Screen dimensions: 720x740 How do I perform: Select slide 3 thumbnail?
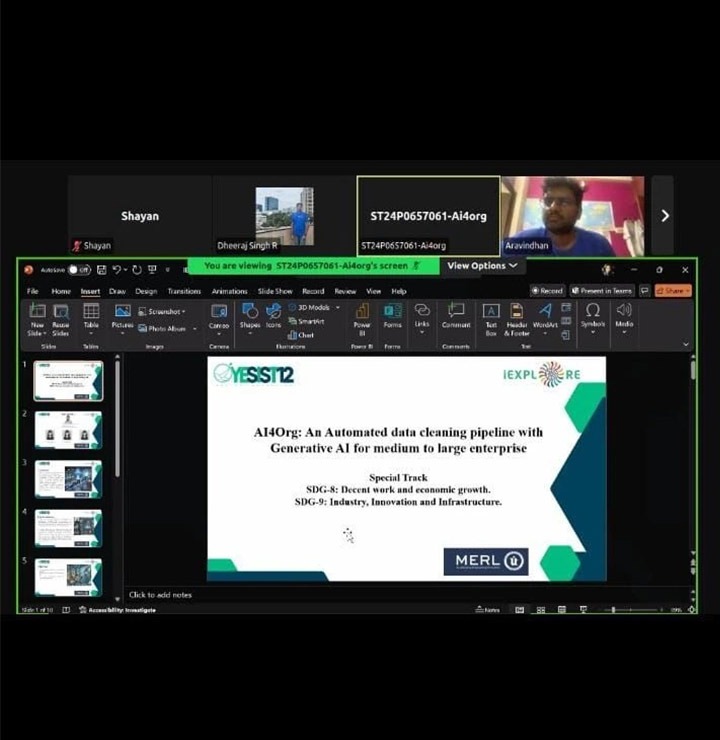pyautogui.click(x=68, y=479)
